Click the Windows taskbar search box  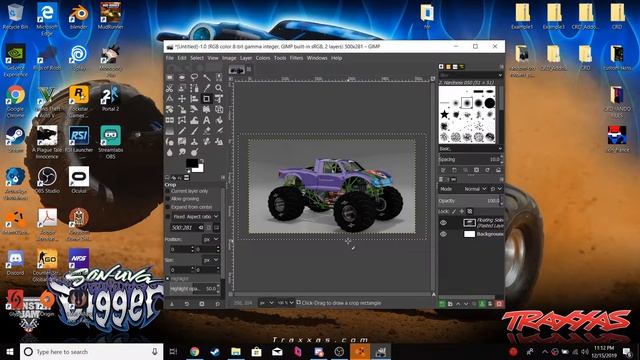[91, 351]
